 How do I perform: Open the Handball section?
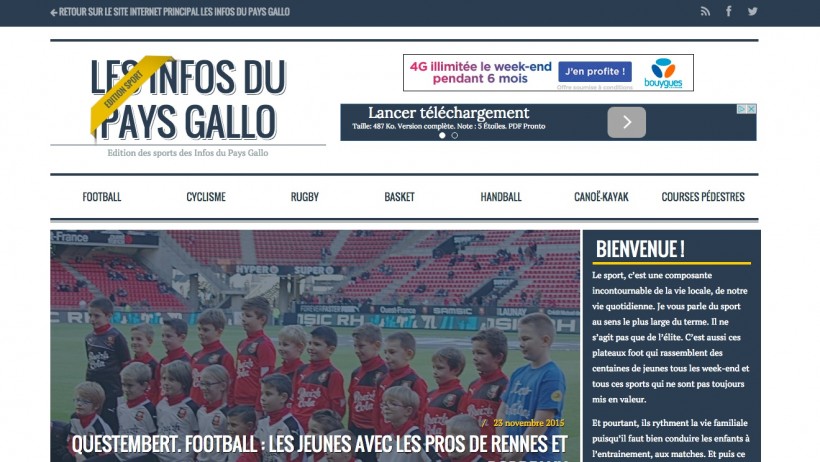(x=501, y=197)
